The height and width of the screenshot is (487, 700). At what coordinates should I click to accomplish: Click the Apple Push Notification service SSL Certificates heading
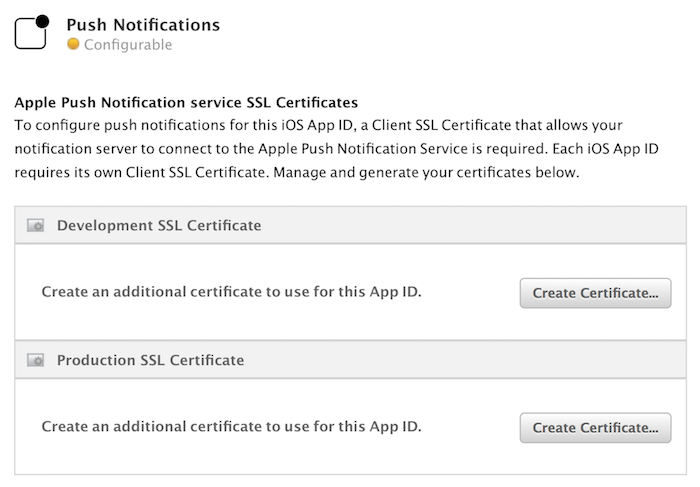[x=186, y=102]
